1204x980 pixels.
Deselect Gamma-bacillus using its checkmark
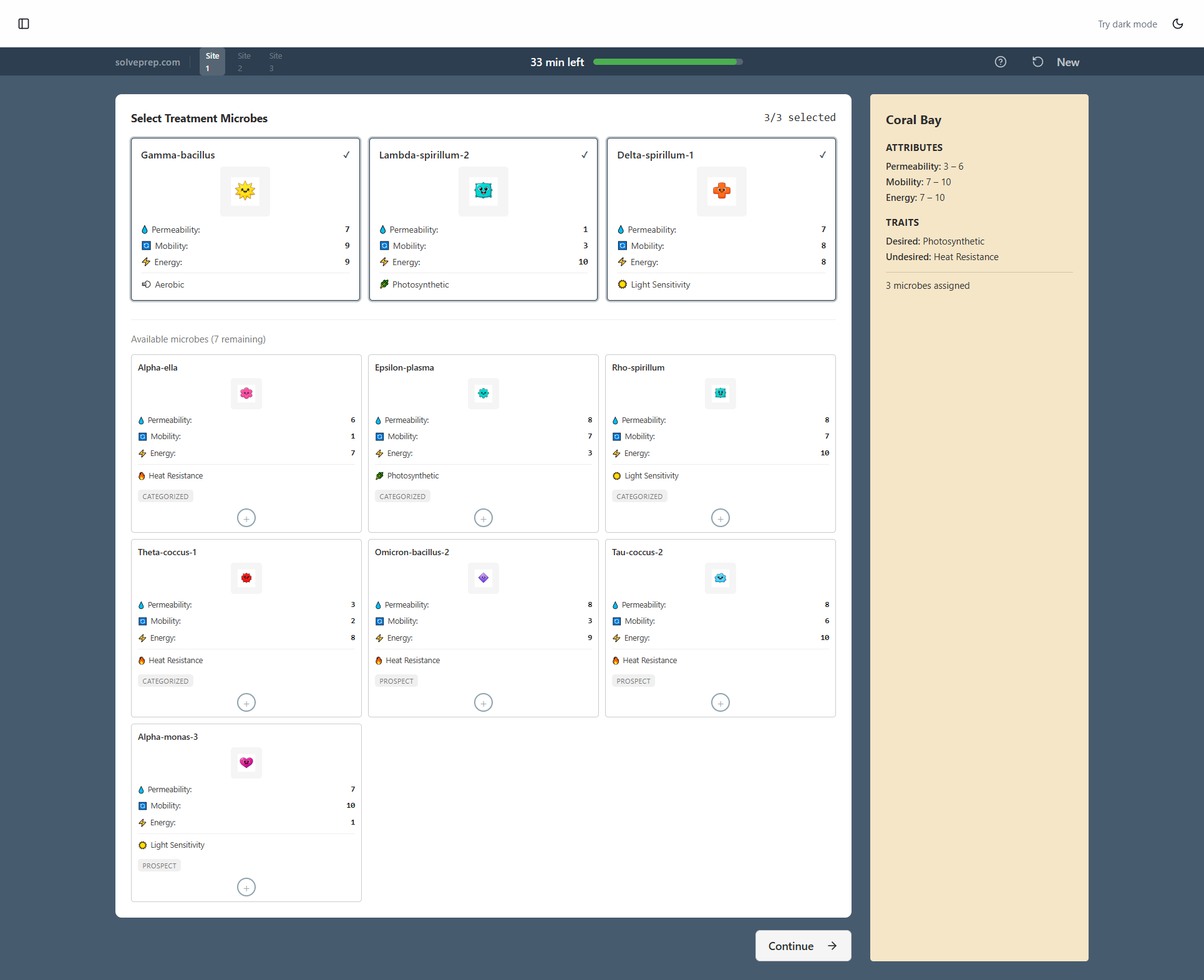click(x=347, y=155)
